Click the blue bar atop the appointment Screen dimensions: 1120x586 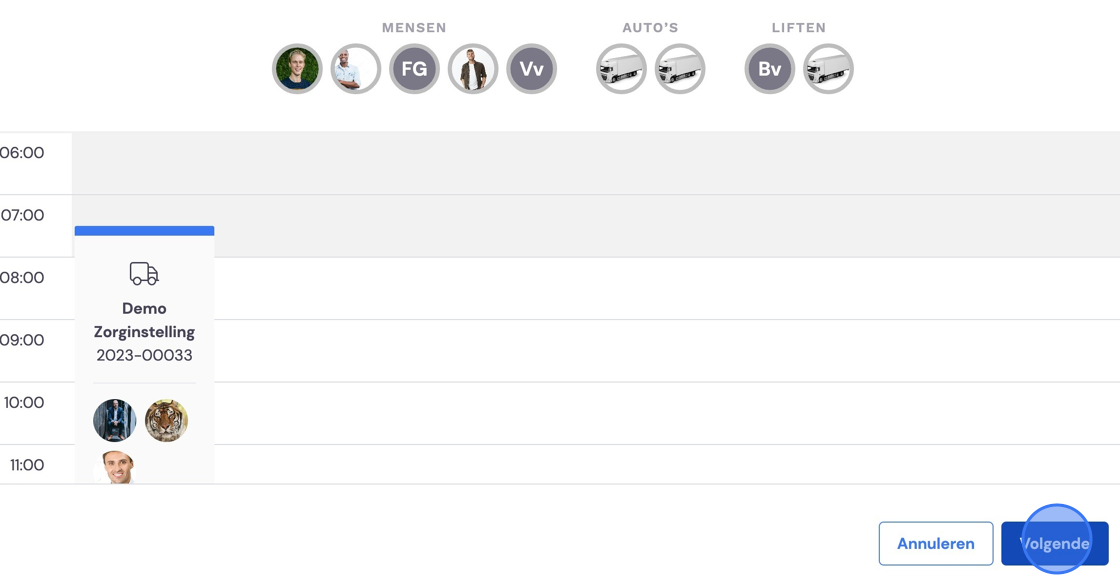[144, 231]
